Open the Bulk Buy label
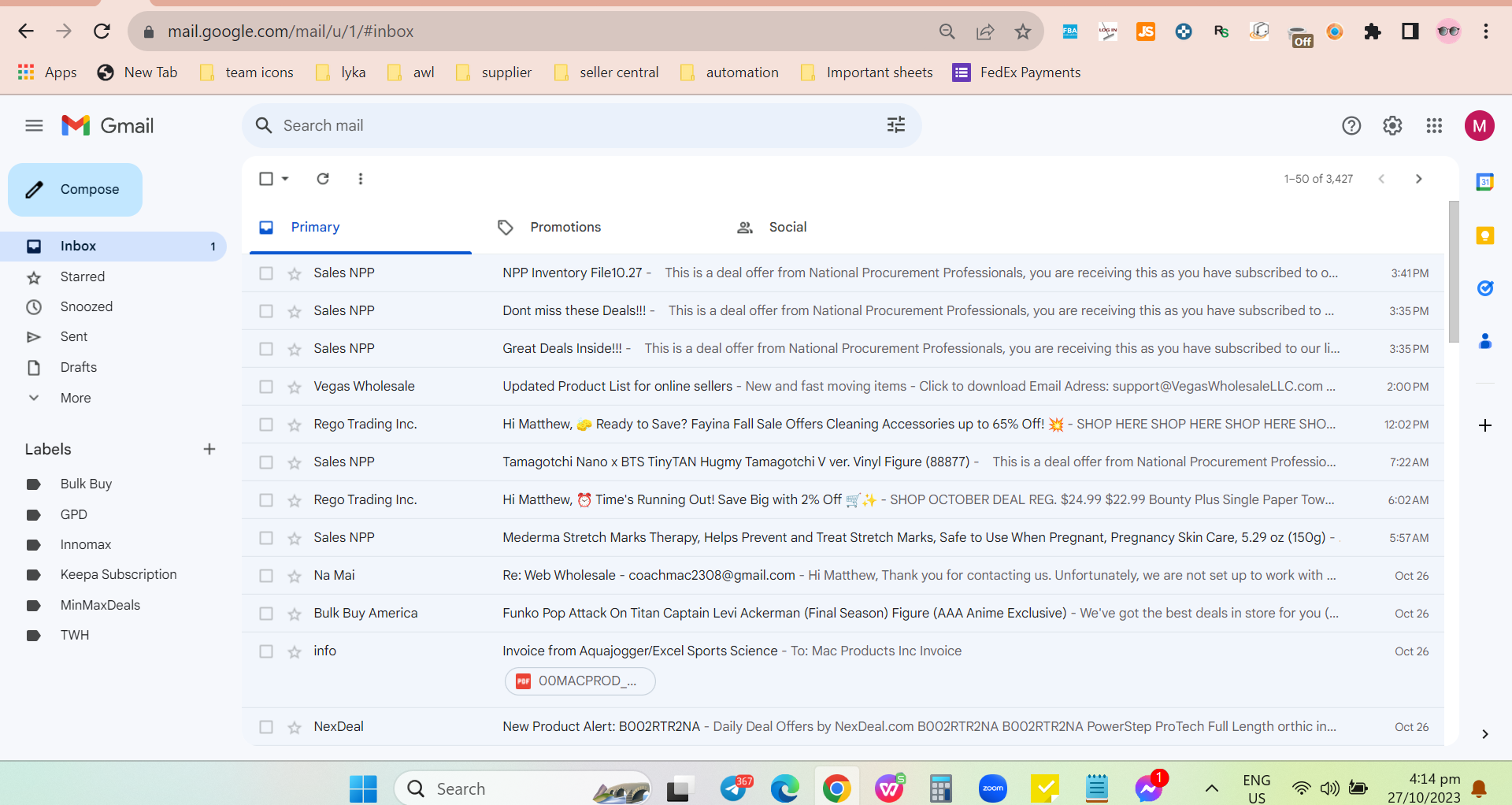The width and height of the screenshot is (1512, 805). pyautogui.click(x=86, y=484)
